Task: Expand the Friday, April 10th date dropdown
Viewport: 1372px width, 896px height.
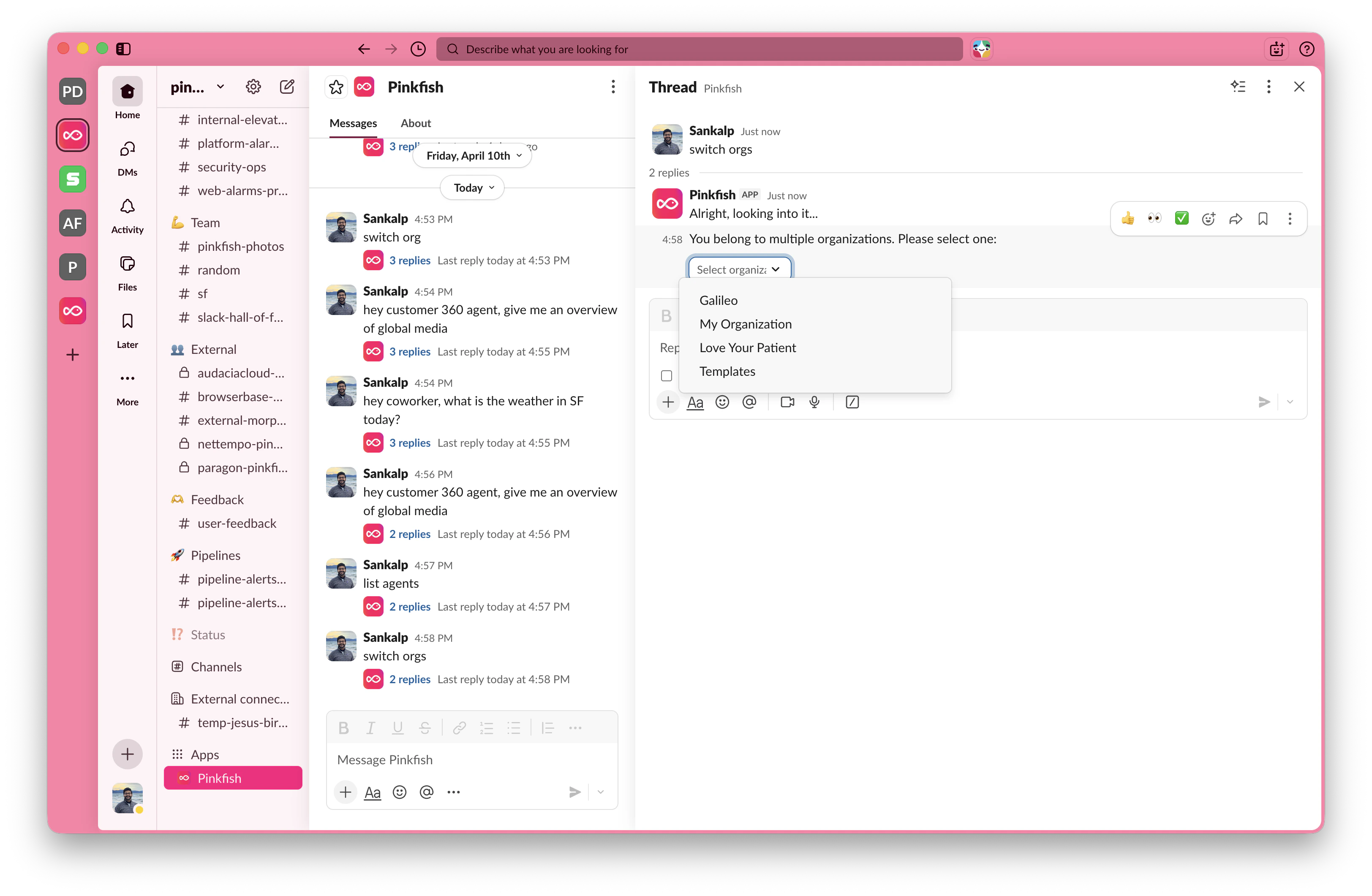Action: tap(471, 155)
